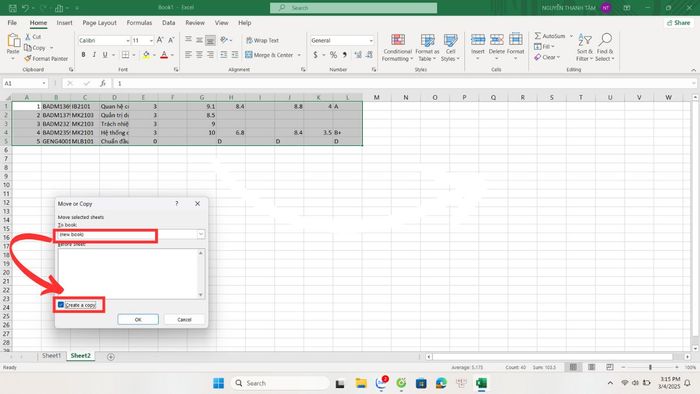Click the Insert Function fx icon
This screenshot has width=700, height=394.
[103, 83]
